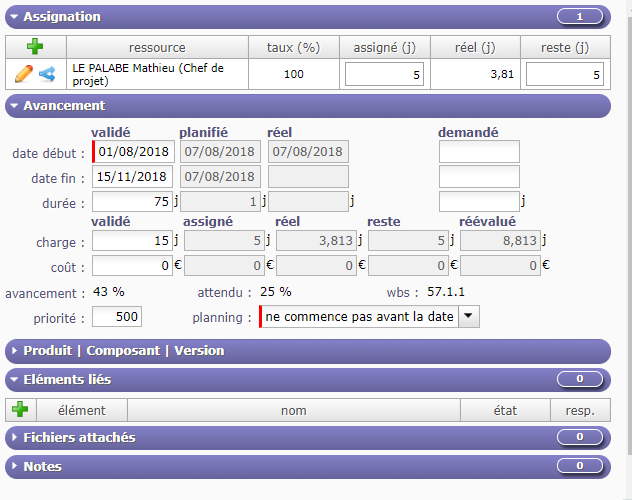Click the green plus to add assignment

pos(34,47)
